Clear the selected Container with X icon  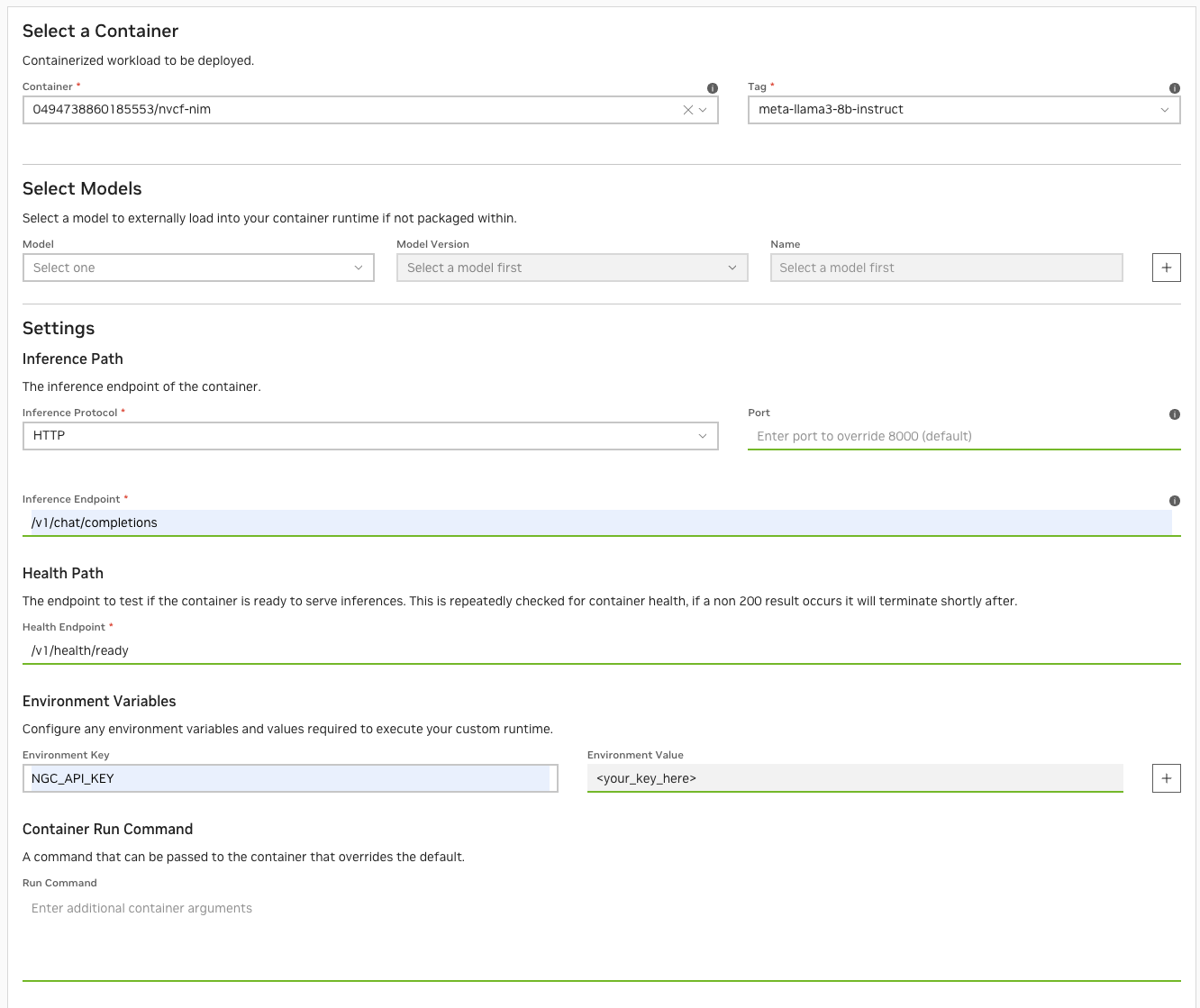[x=688, y=110]
